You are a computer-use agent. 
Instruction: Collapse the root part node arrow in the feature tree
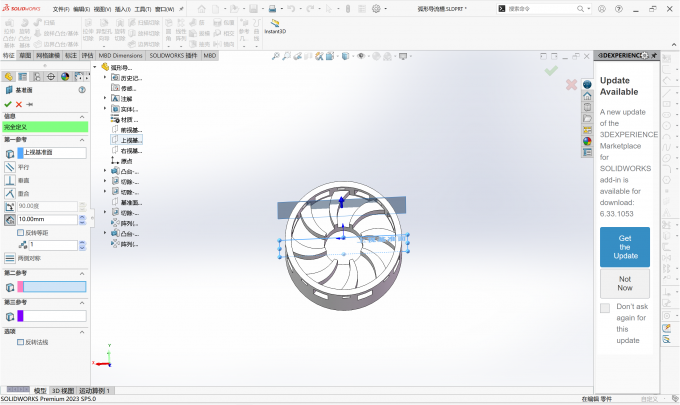click(x=95, y=67)
